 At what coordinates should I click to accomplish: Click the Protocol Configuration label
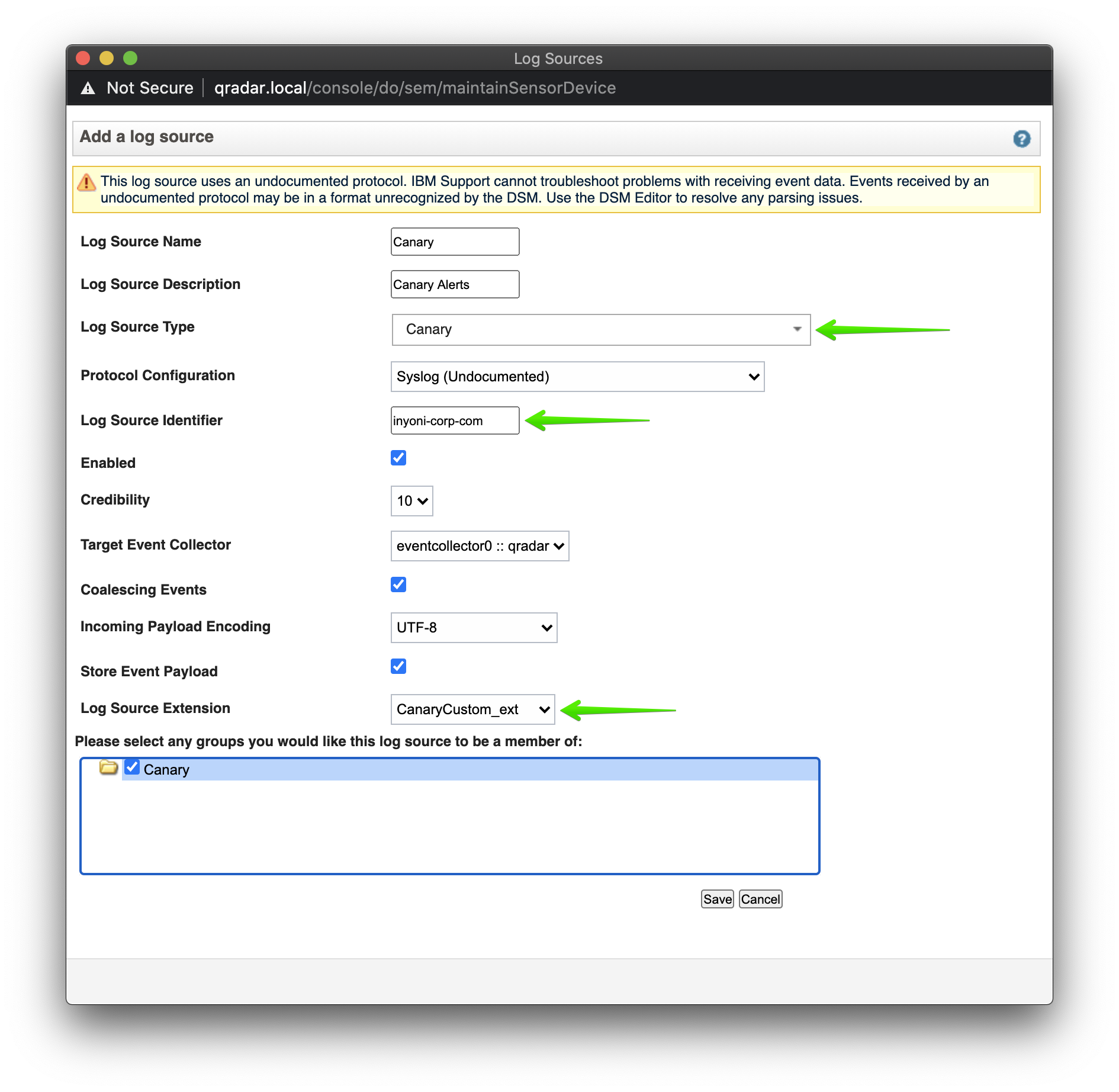coord(157,375)
